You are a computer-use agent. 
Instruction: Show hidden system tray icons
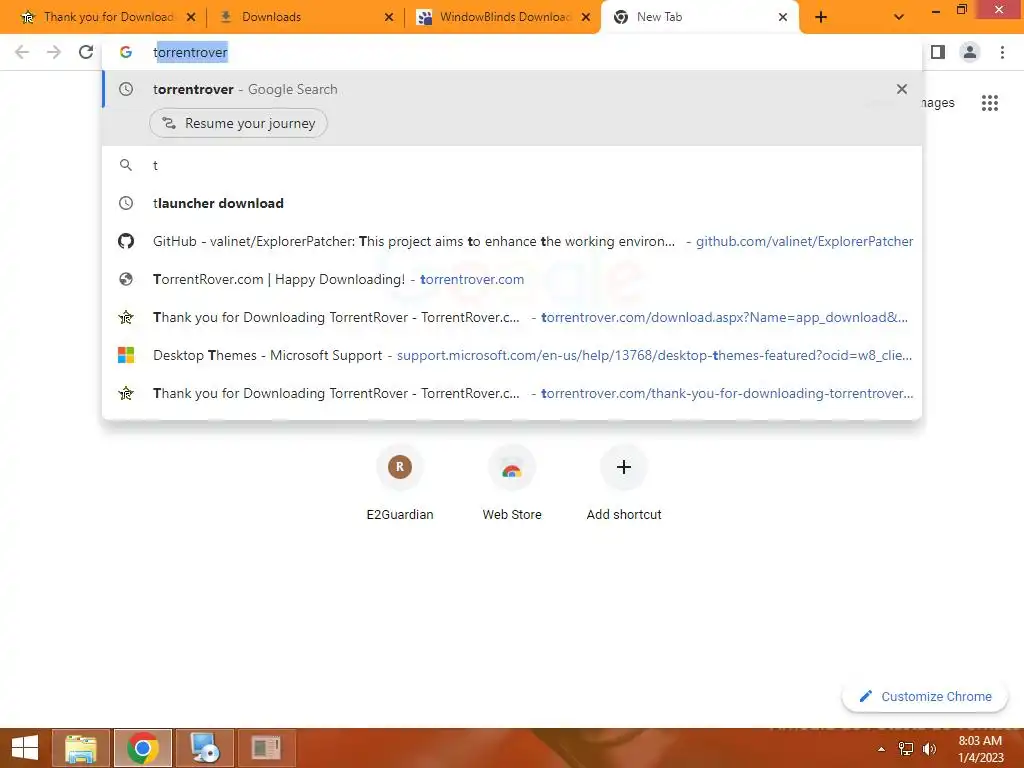[x=881, y=749]
